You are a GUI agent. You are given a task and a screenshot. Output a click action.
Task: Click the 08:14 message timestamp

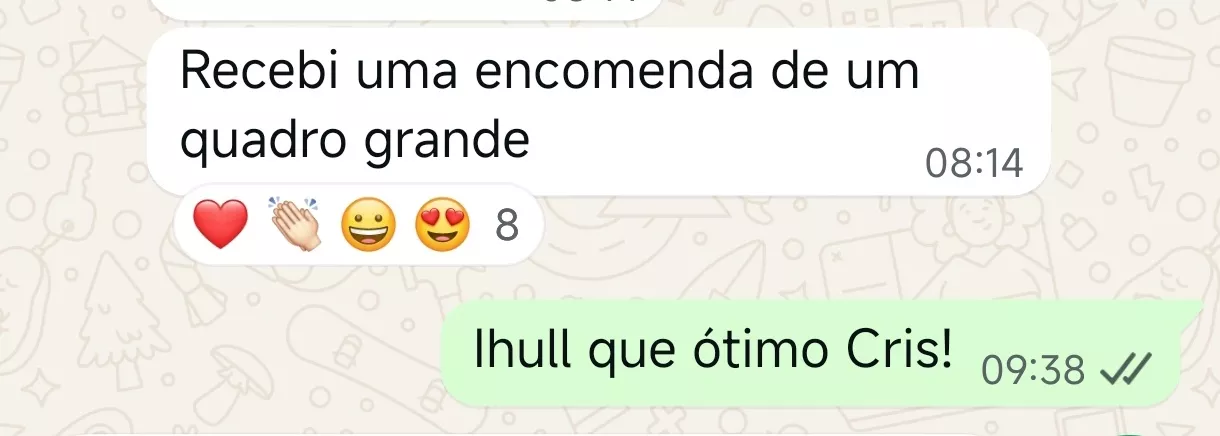974,164
